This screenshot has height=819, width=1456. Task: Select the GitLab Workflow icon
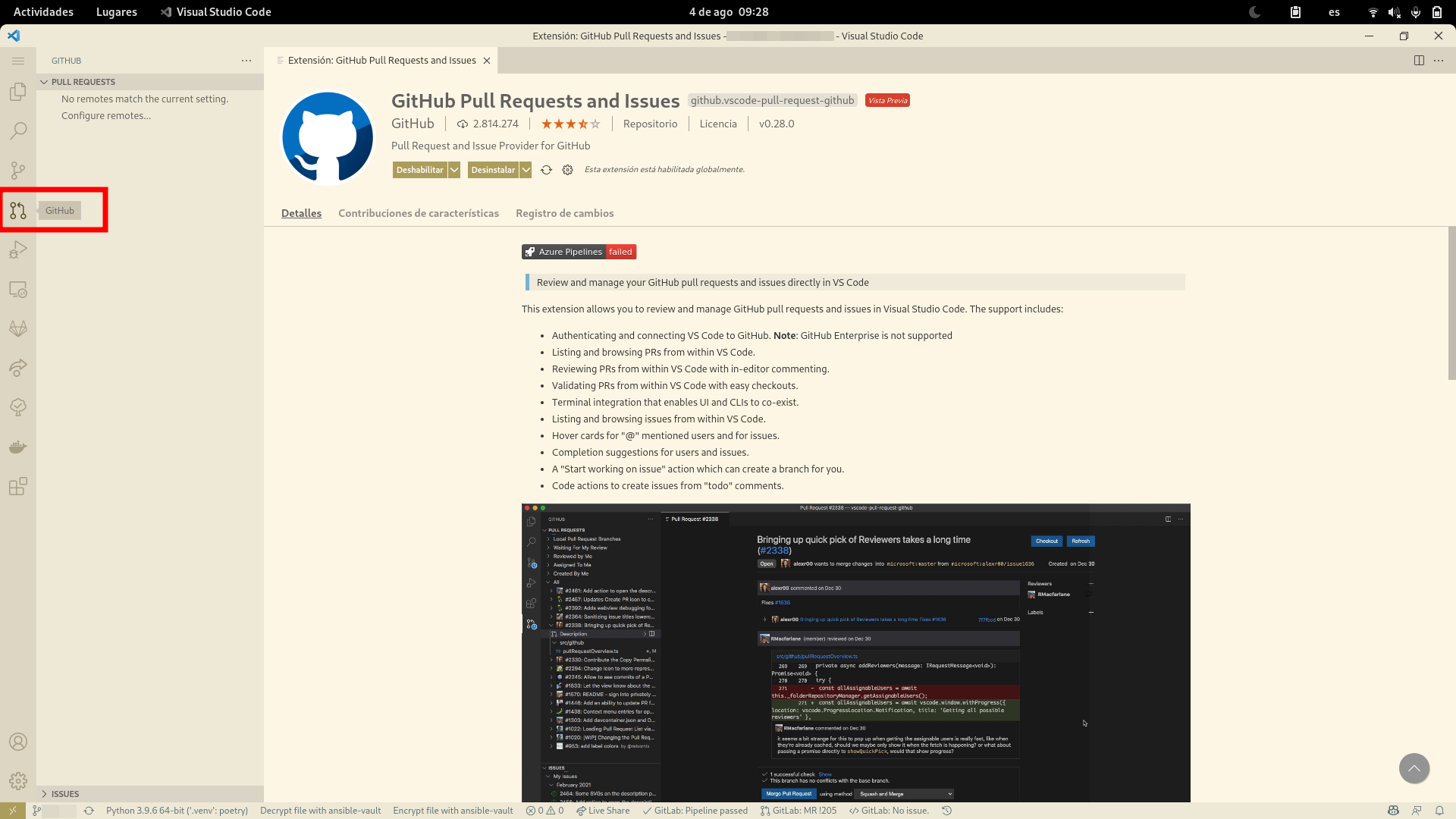tap(18, 328)
